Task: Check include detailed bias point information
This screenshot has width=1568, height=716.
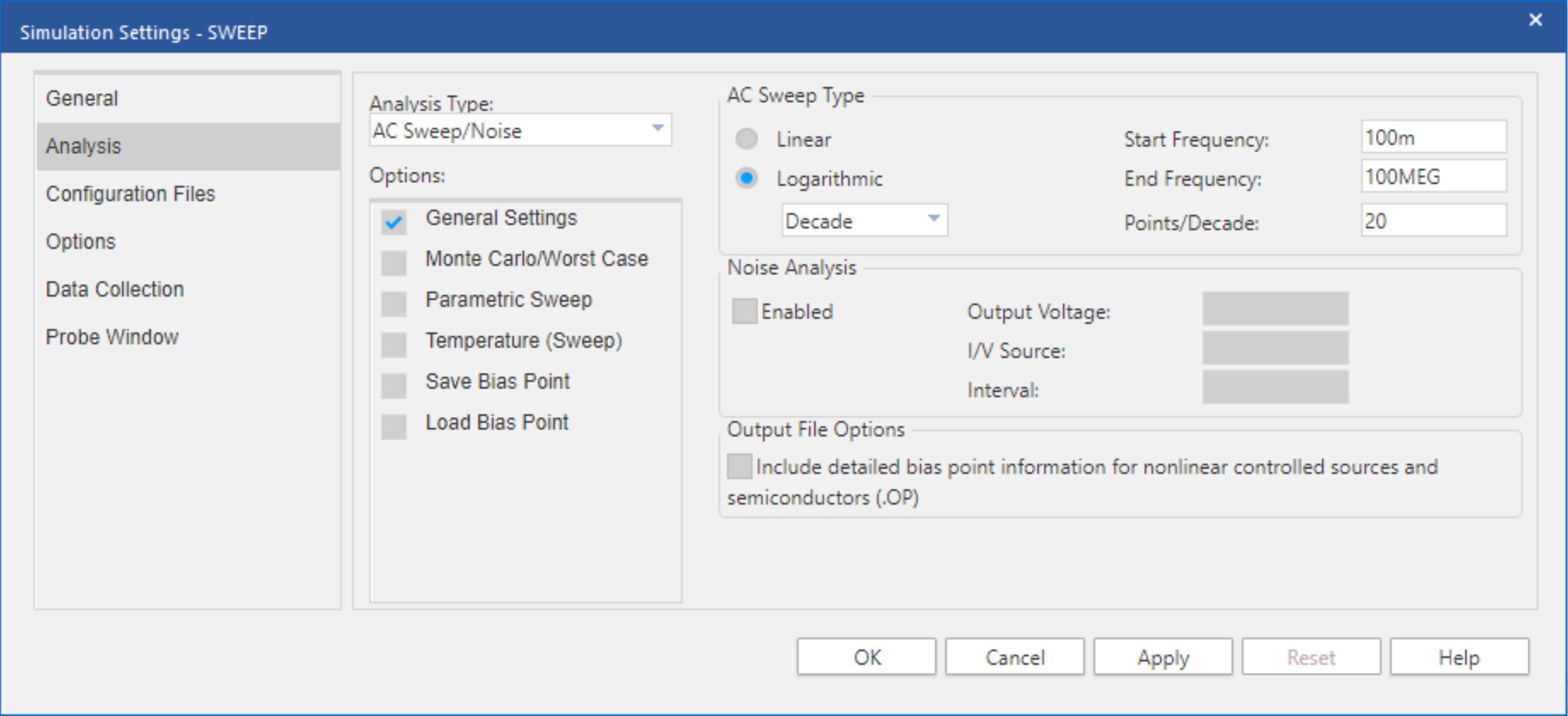Action: [x=739, y=467]
